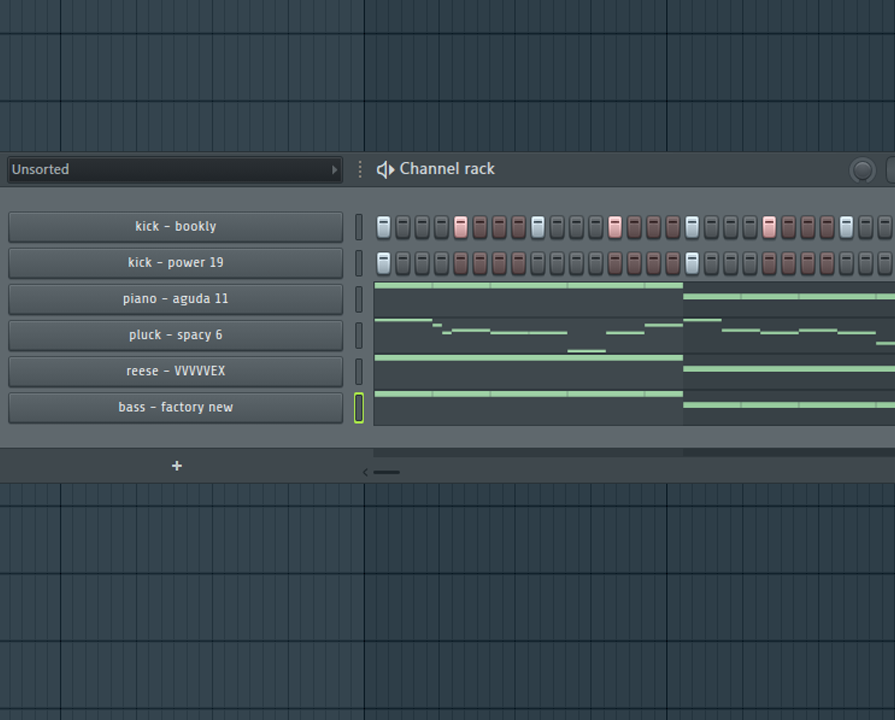
Task: Click the horizontal scrollbar handle under the rack
Action: click(387, 472)
